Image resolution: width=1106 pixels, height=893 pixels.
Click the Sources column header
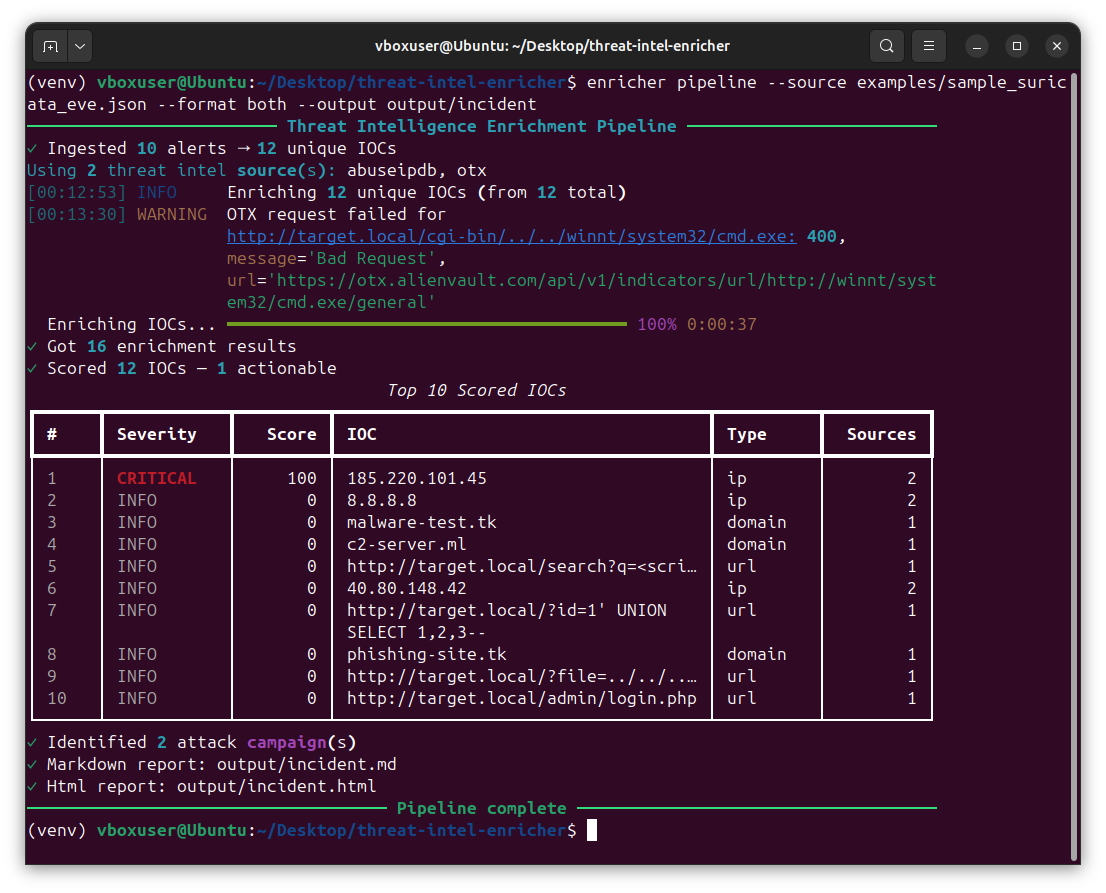click(x=881, y=435)
